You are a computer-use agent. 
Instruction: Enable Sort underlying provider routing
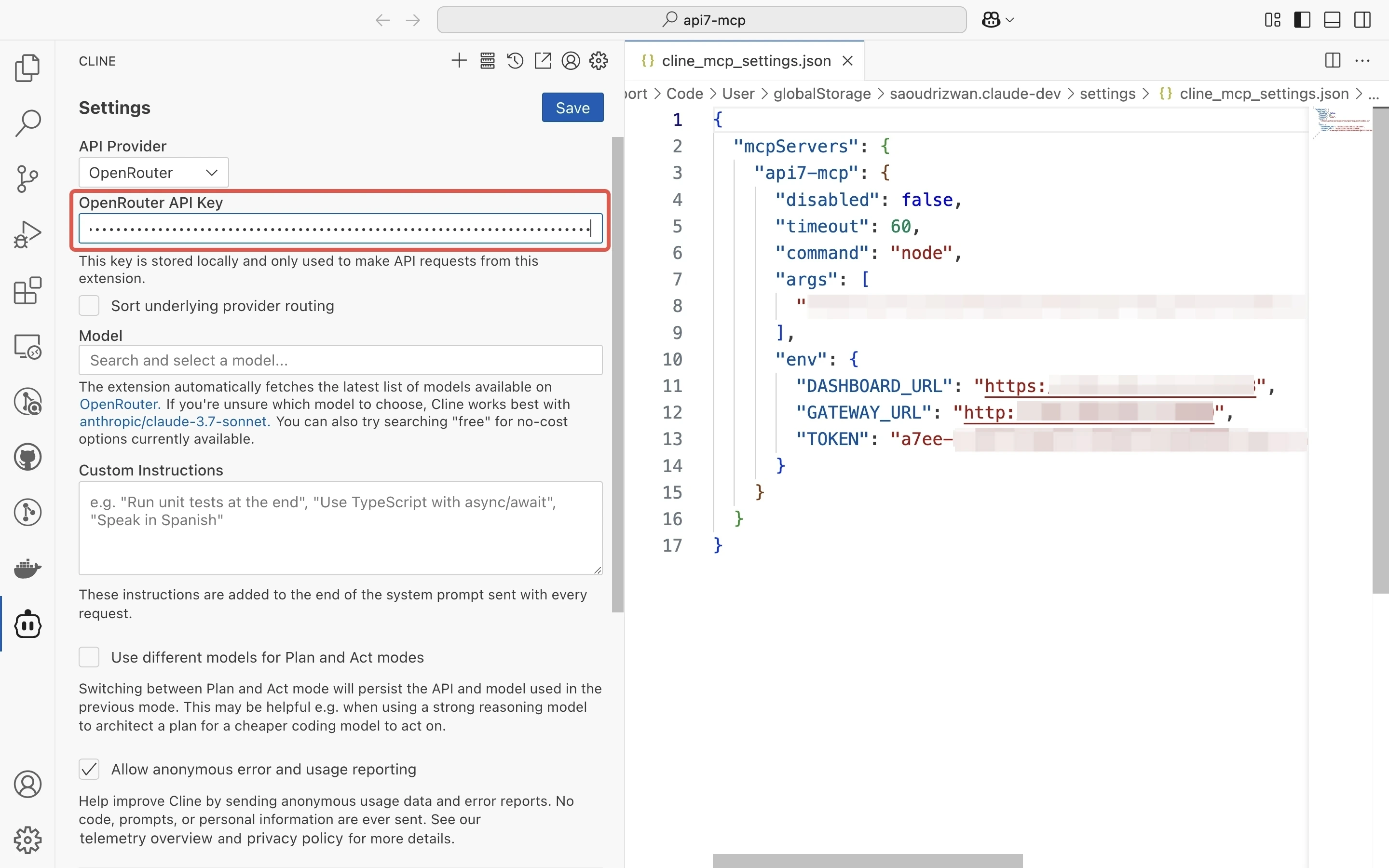click(89, 305)
